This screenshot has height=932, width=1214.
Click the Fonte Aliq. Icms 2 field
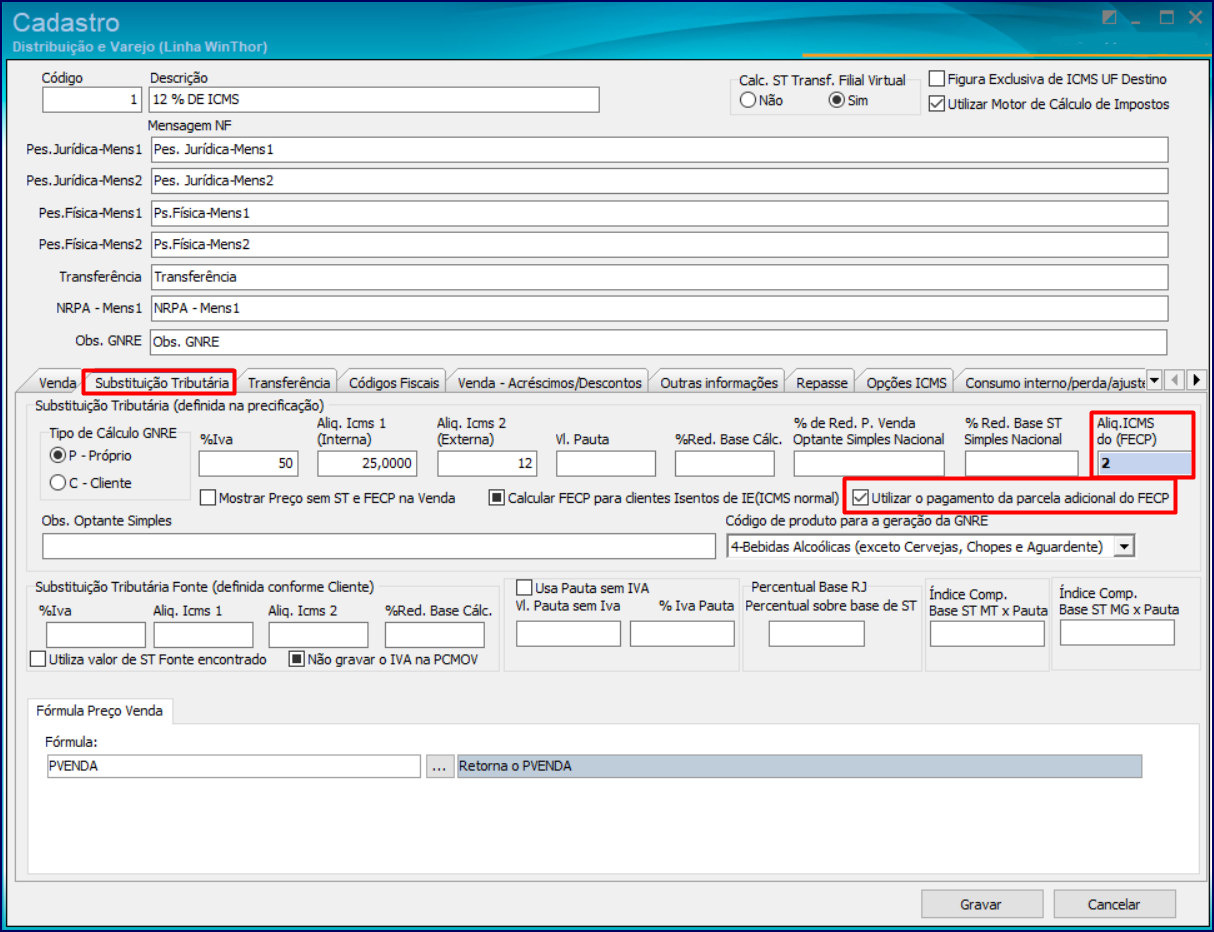point(319,635)
